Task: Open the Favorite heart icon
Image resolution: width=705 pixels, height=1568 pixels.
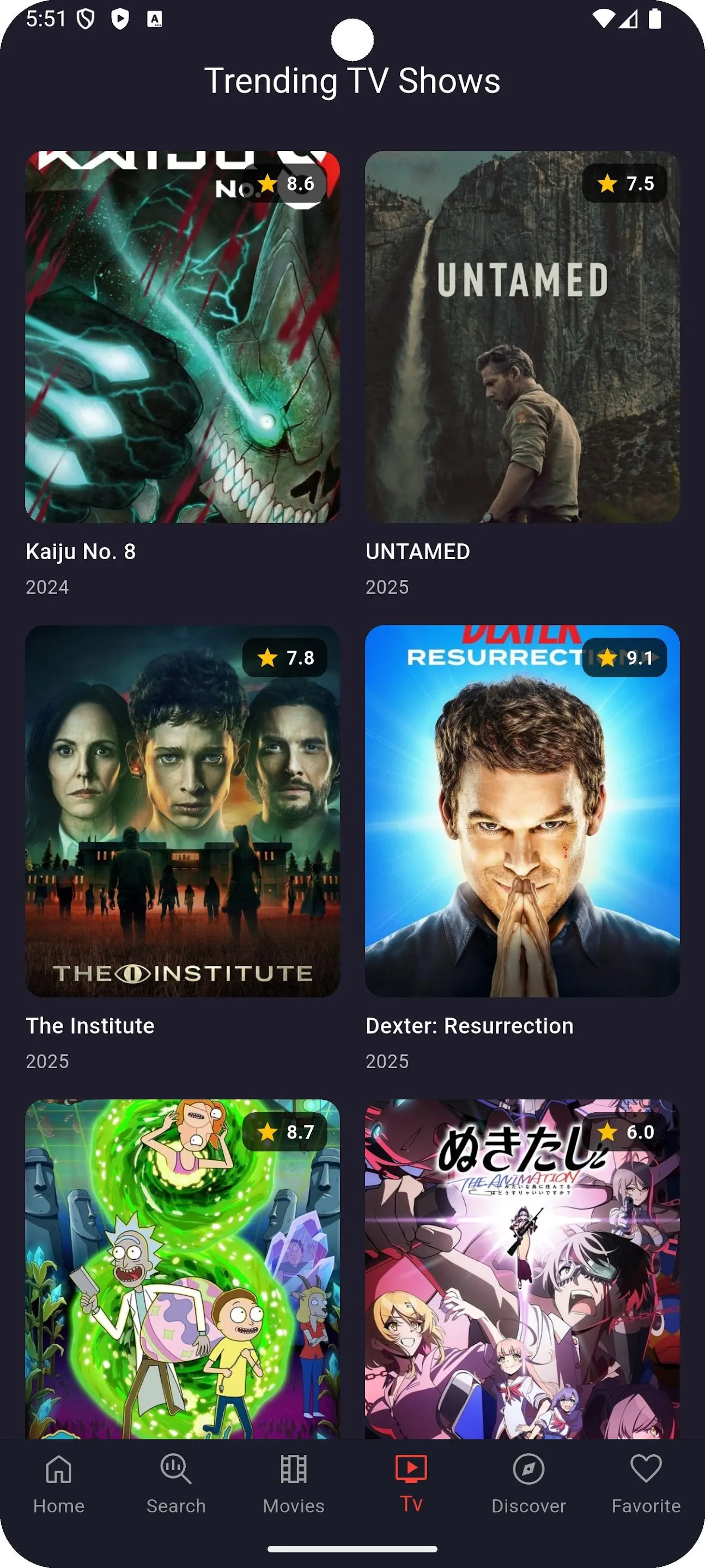Action: [646, 1469]
